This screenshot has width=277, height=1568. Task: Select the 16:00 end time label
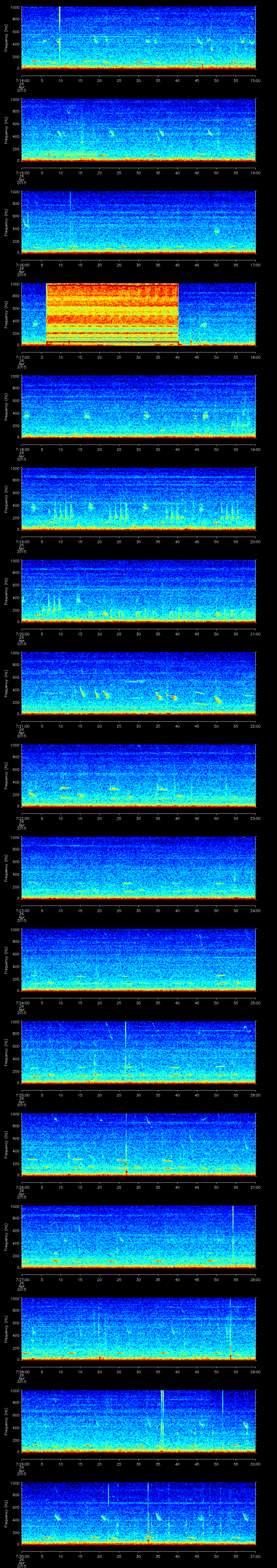[x=255, y=173]
